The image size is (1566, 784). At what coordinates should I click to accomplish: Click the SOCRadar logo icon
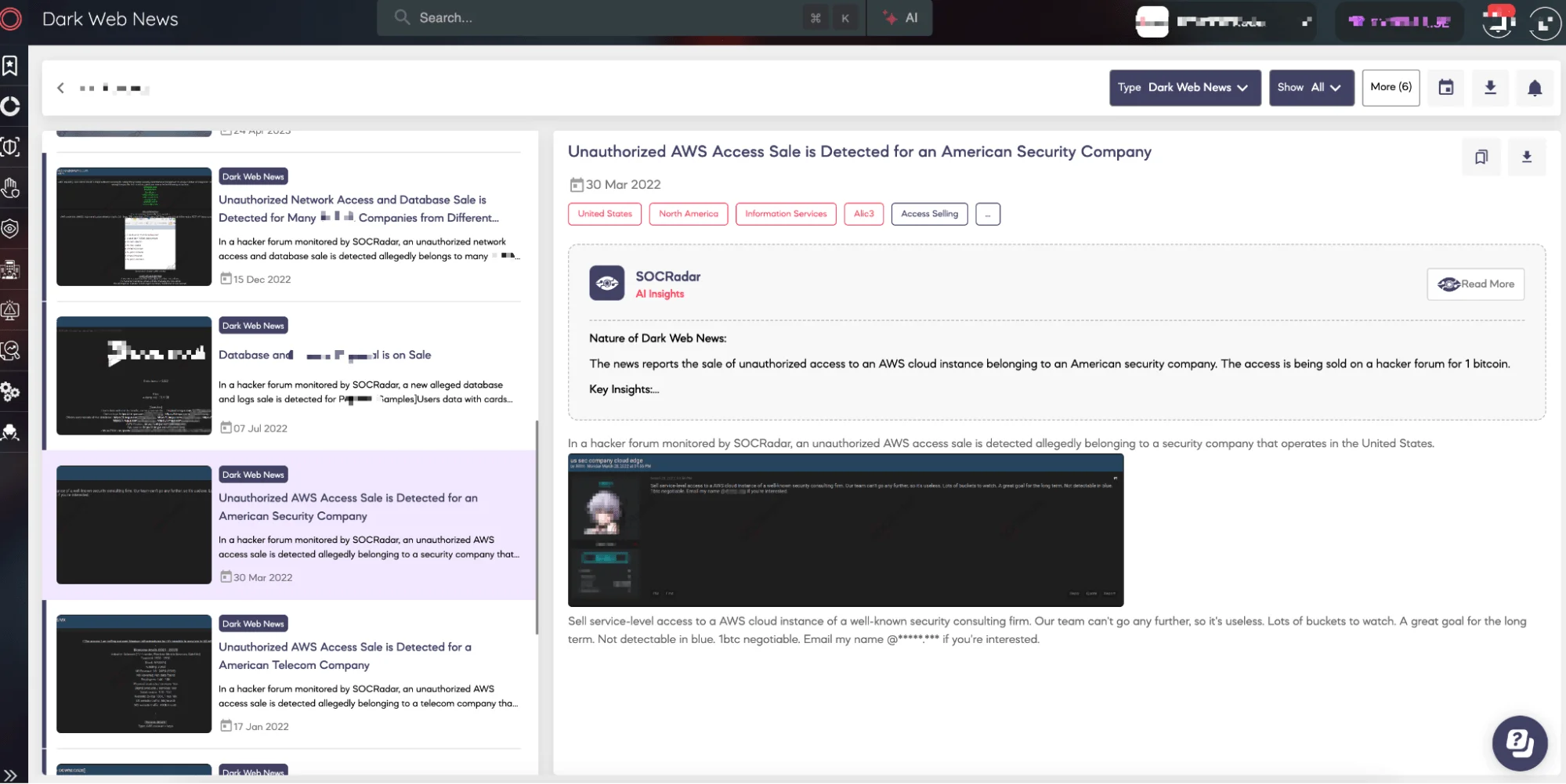click(11, 18)
